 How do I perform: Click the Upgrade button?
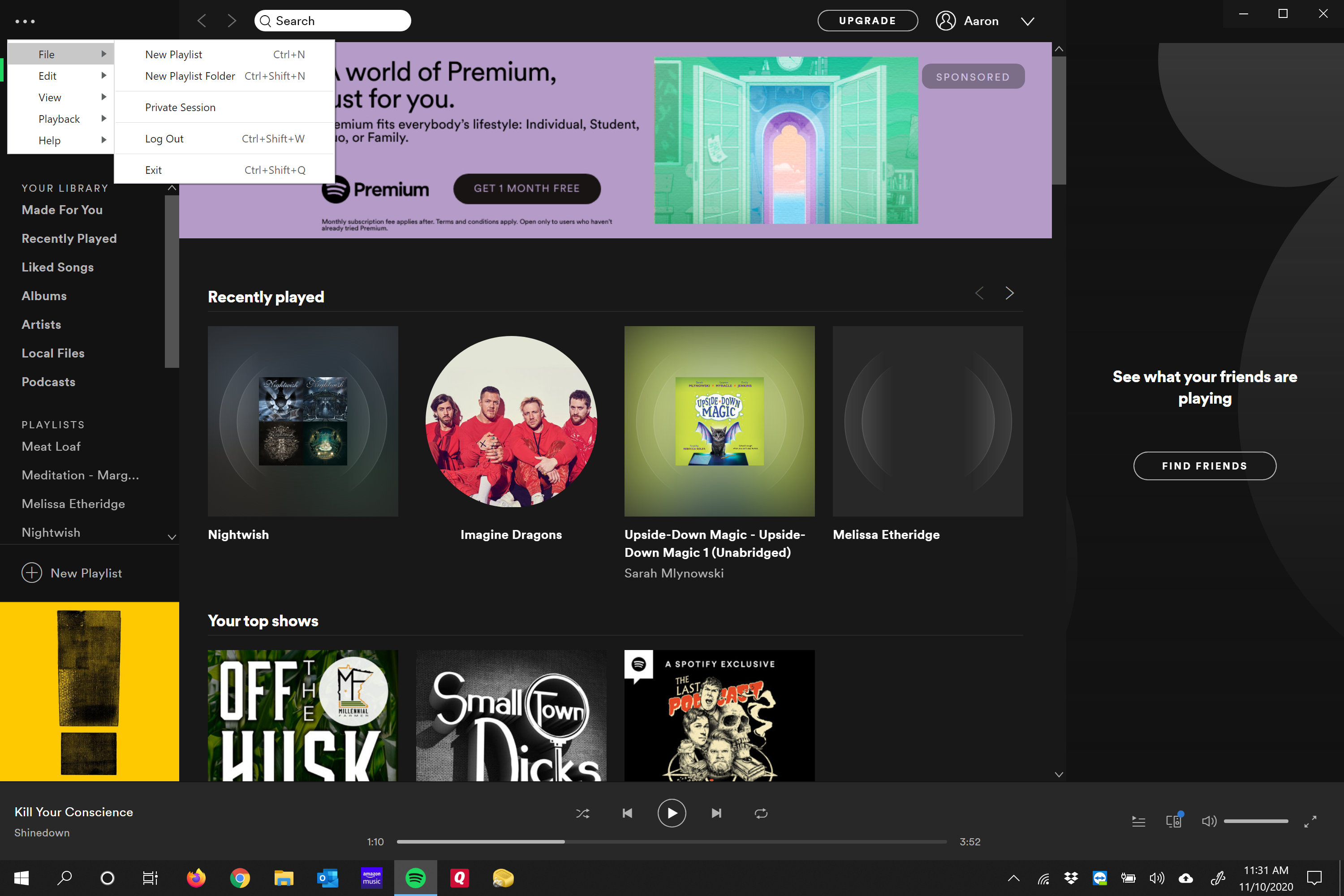[867, 21]
